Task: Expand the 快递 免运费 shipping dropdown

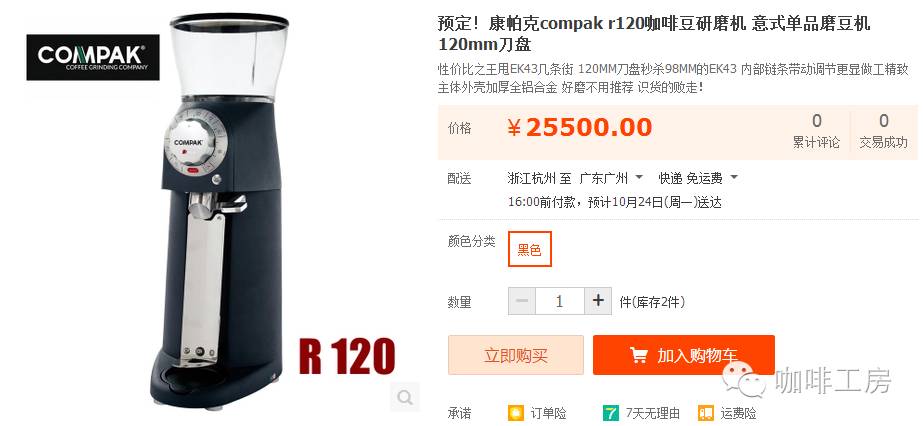Action: point(698,177)
